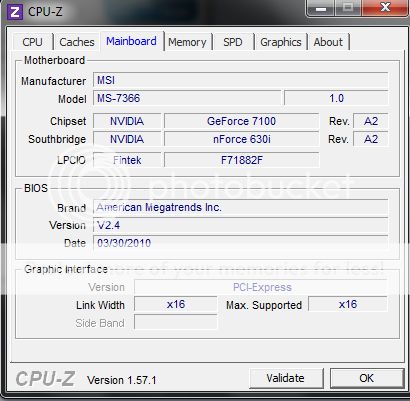Click the Southbridge label
Viewport: 410px width, 401px height.
[57, 139]
